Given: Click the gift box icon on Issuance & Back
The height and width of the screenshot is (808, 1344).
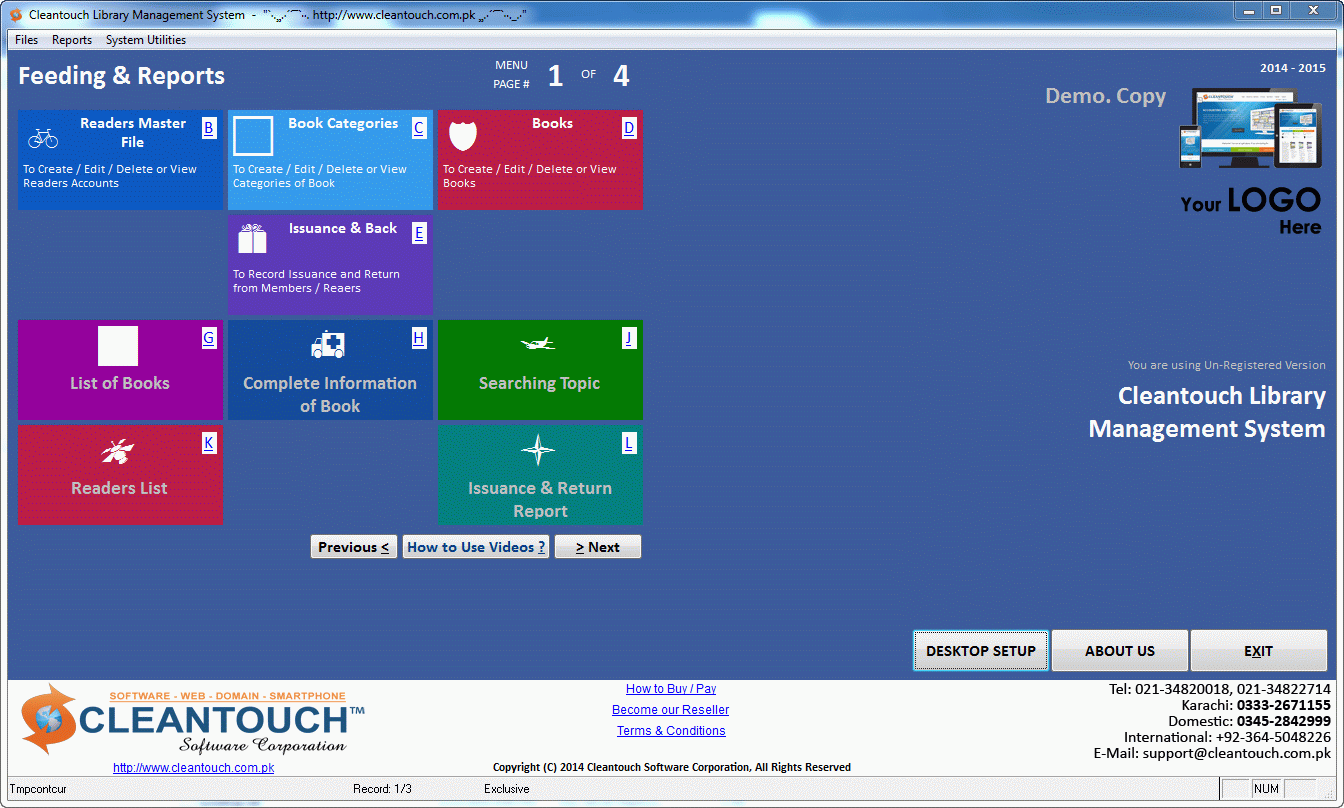Looking at the screenshot, I should (252, 238).
